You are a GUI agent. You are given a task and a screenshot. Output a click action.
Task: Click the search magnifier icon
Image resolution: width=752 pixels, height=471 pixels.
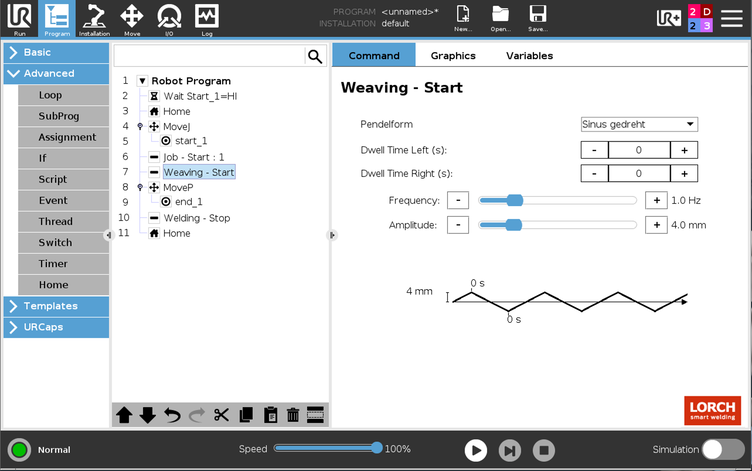coord(315,57)
